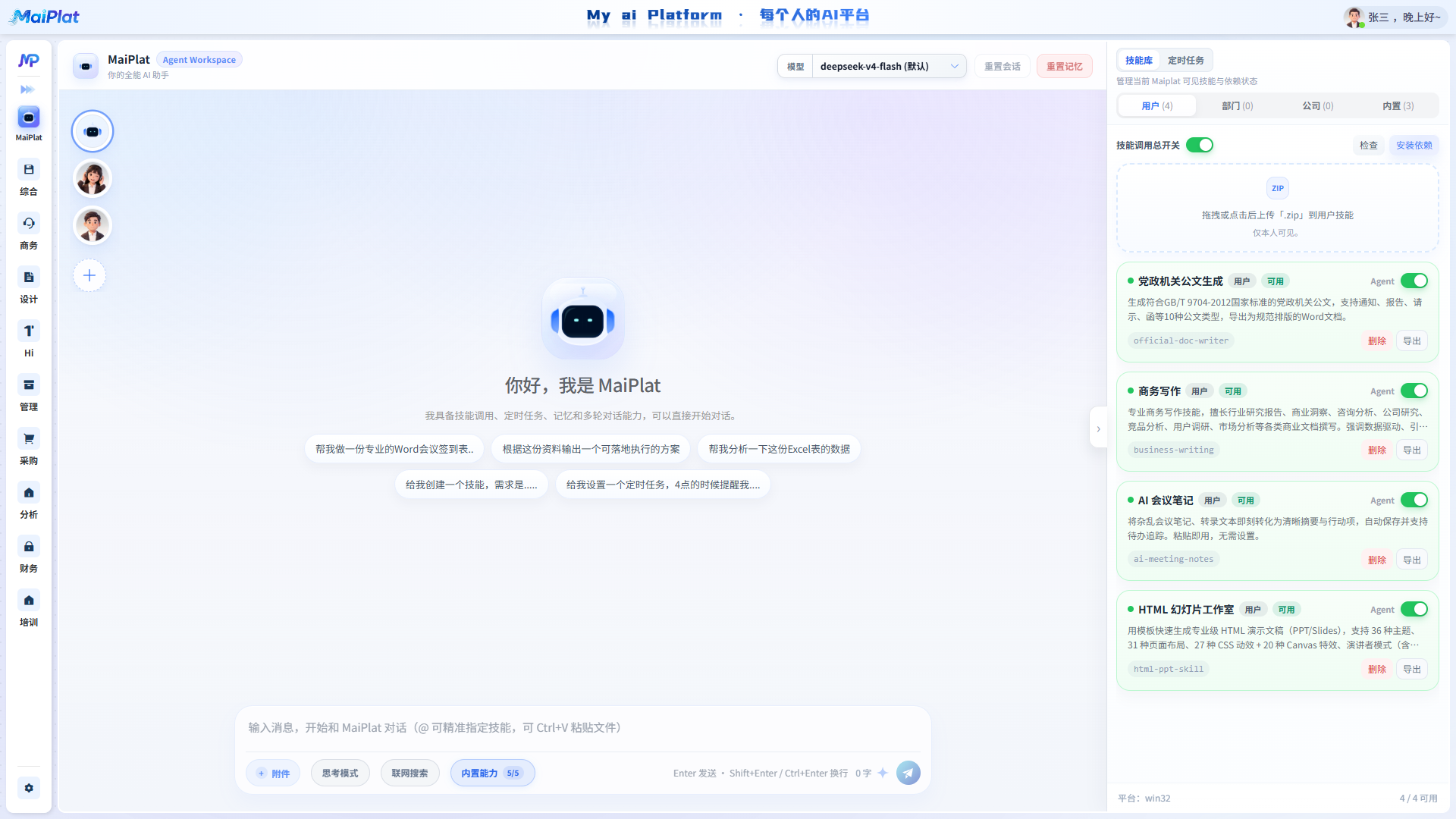Open the 培训 sidebar section
Image resolution: width=1456 pixels, height=819 pixels.
29,609
